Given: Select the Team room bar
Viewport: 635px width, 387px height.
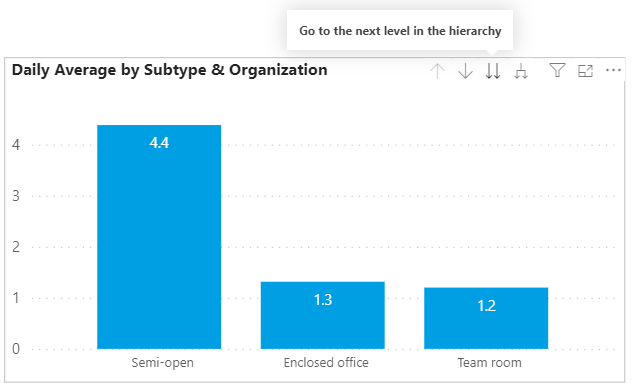Looking at the screenshot, I should [486, 318].
